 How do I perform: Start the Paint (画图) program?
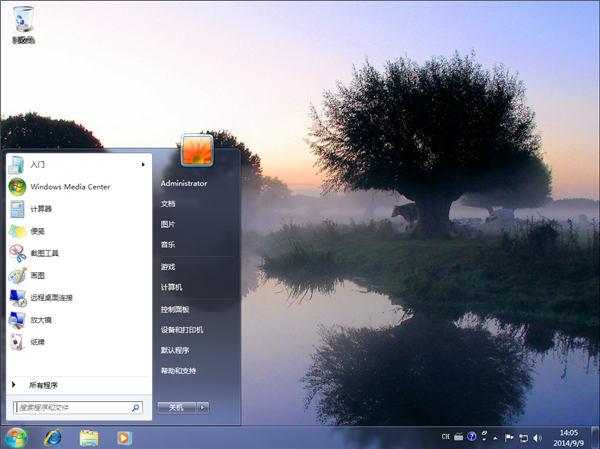[37, 275]
